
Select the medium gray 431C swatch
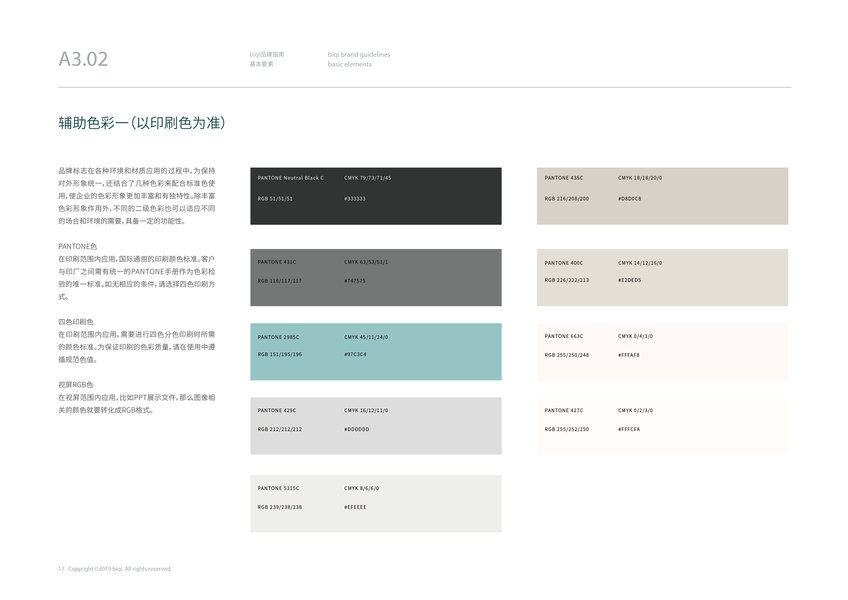375,278
